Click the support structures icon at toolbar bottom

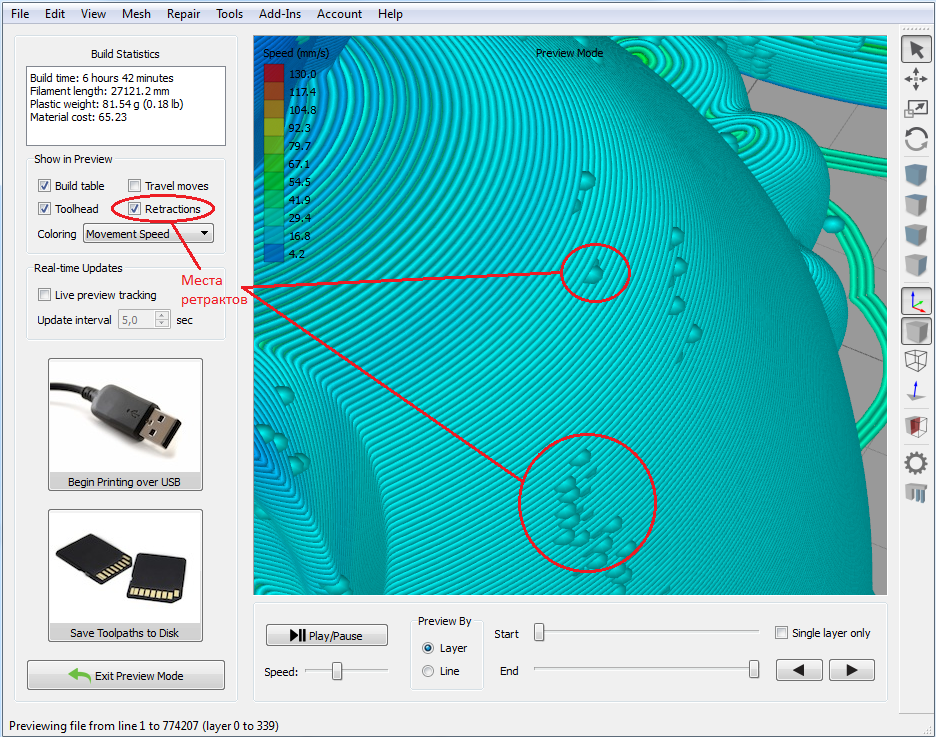pos(915,493)
